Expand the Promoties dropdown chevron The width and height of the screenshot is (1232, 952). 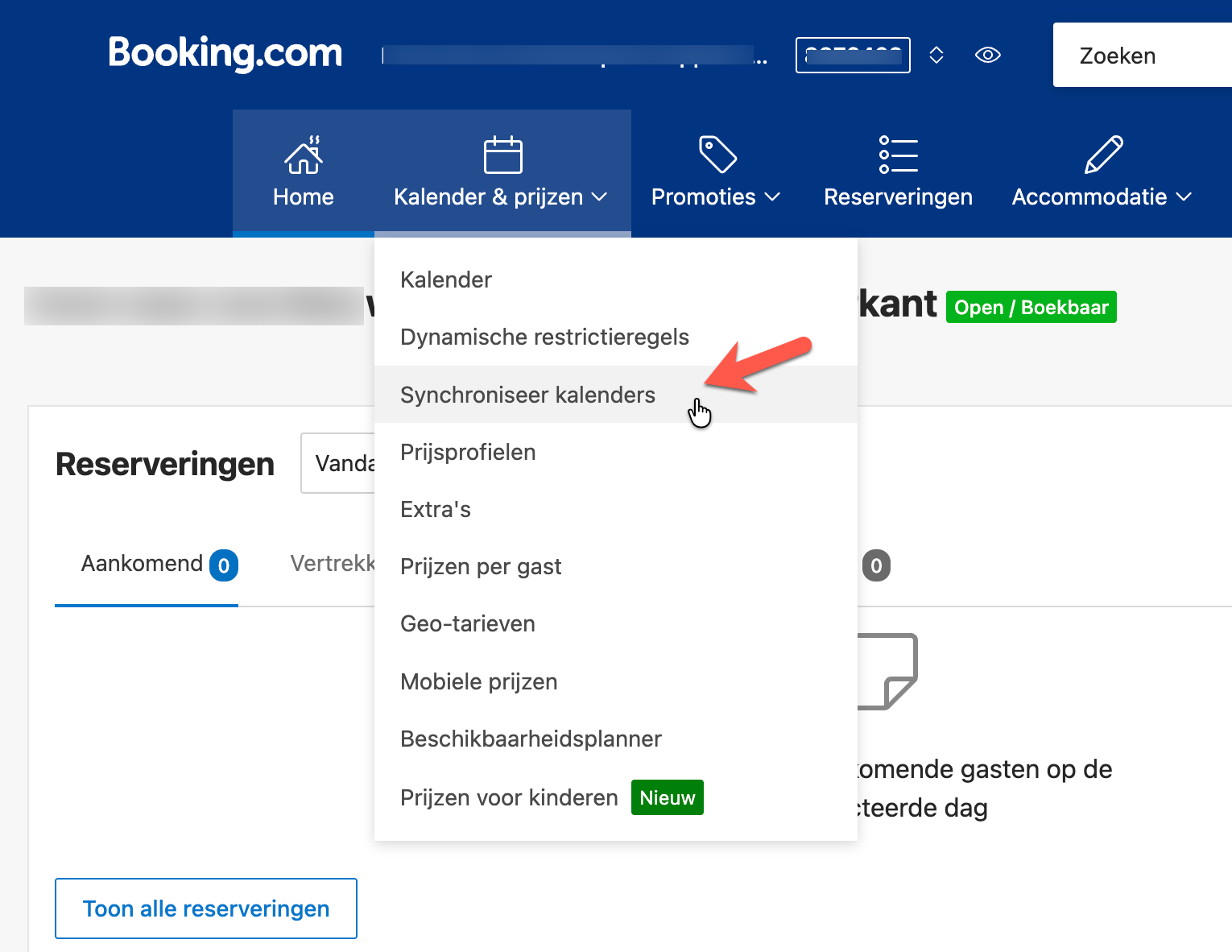click(x=773, y=197)
